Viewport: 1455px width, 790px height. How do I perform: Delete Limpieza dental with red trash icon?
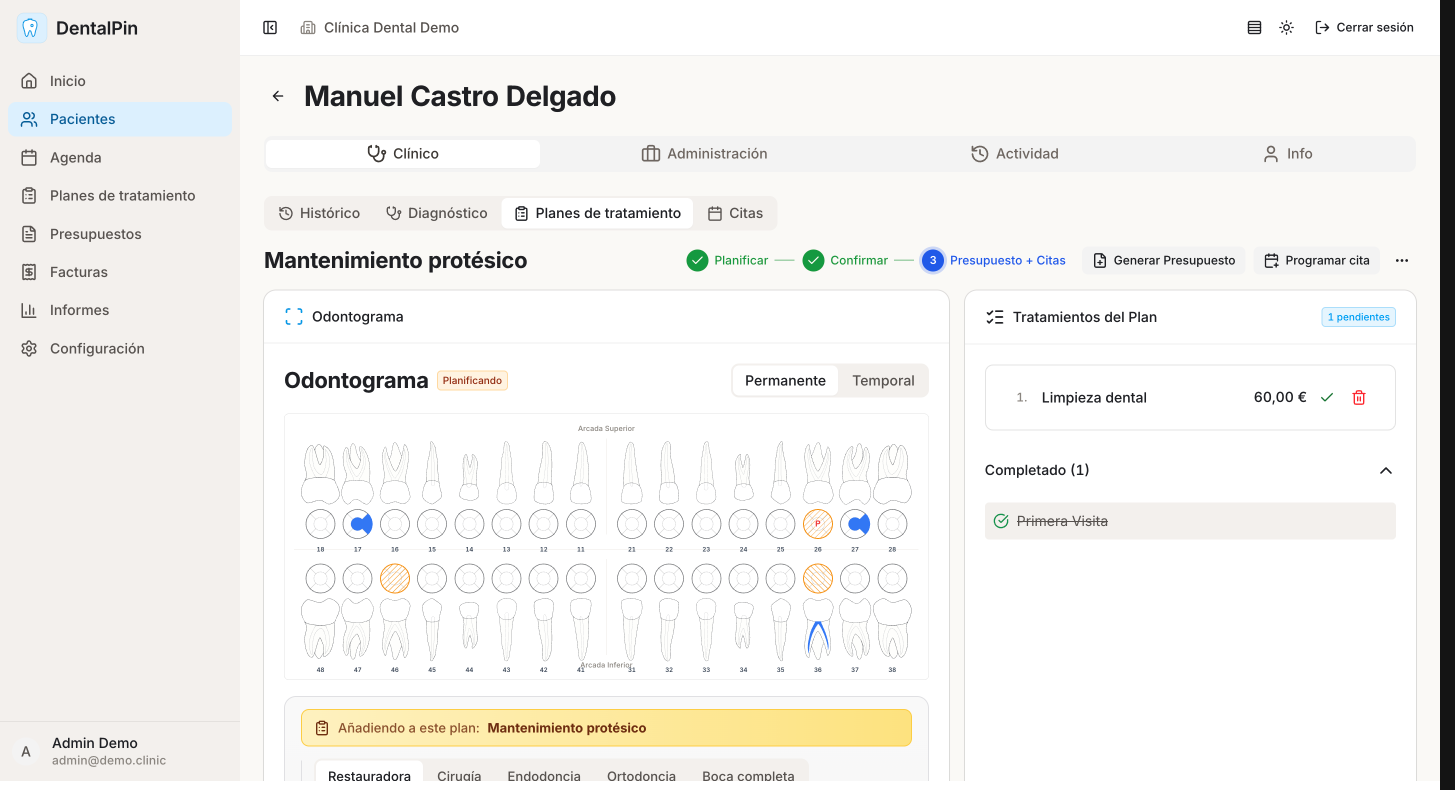click(x=1358, y=397)
